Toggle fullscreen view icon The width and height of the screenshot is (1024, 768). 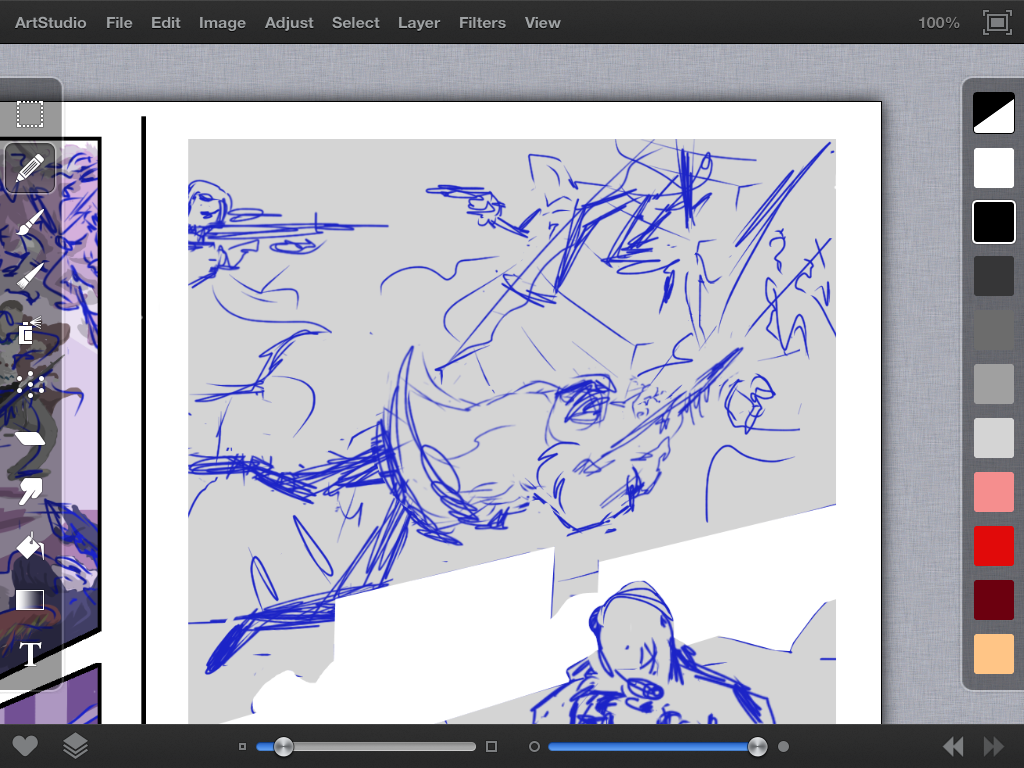997,23
